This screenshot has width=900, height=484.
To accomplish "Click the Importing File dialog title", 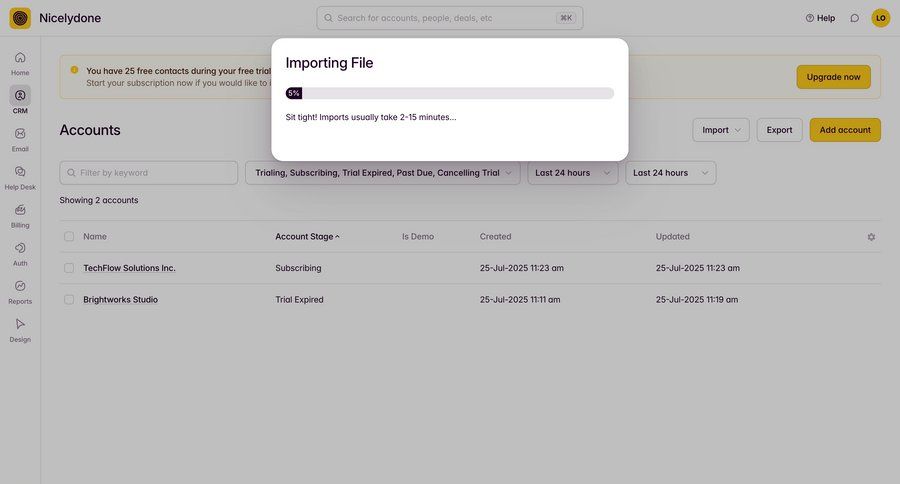I will tap(329, 63).
